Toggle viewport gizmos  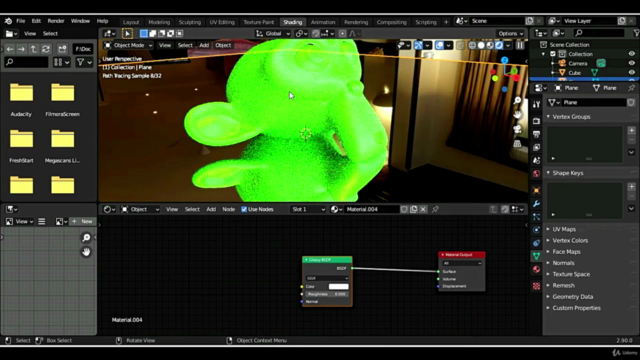(418, 45)
